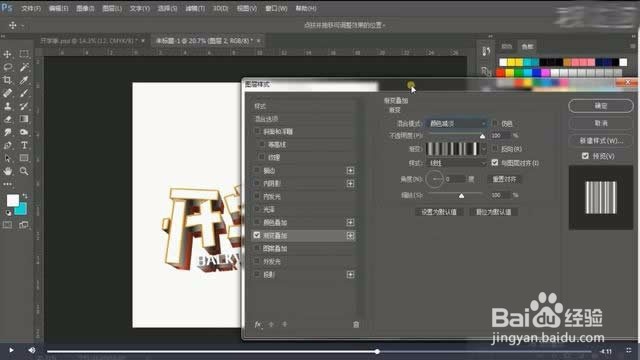The image size is (640, 360).
Task: Click the video play button
Action: pos(11,350)
